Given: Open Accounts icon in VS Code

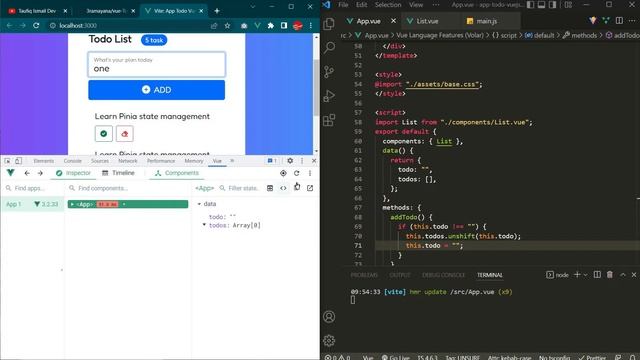Looking at the screenshot, I should coord(329,317).
